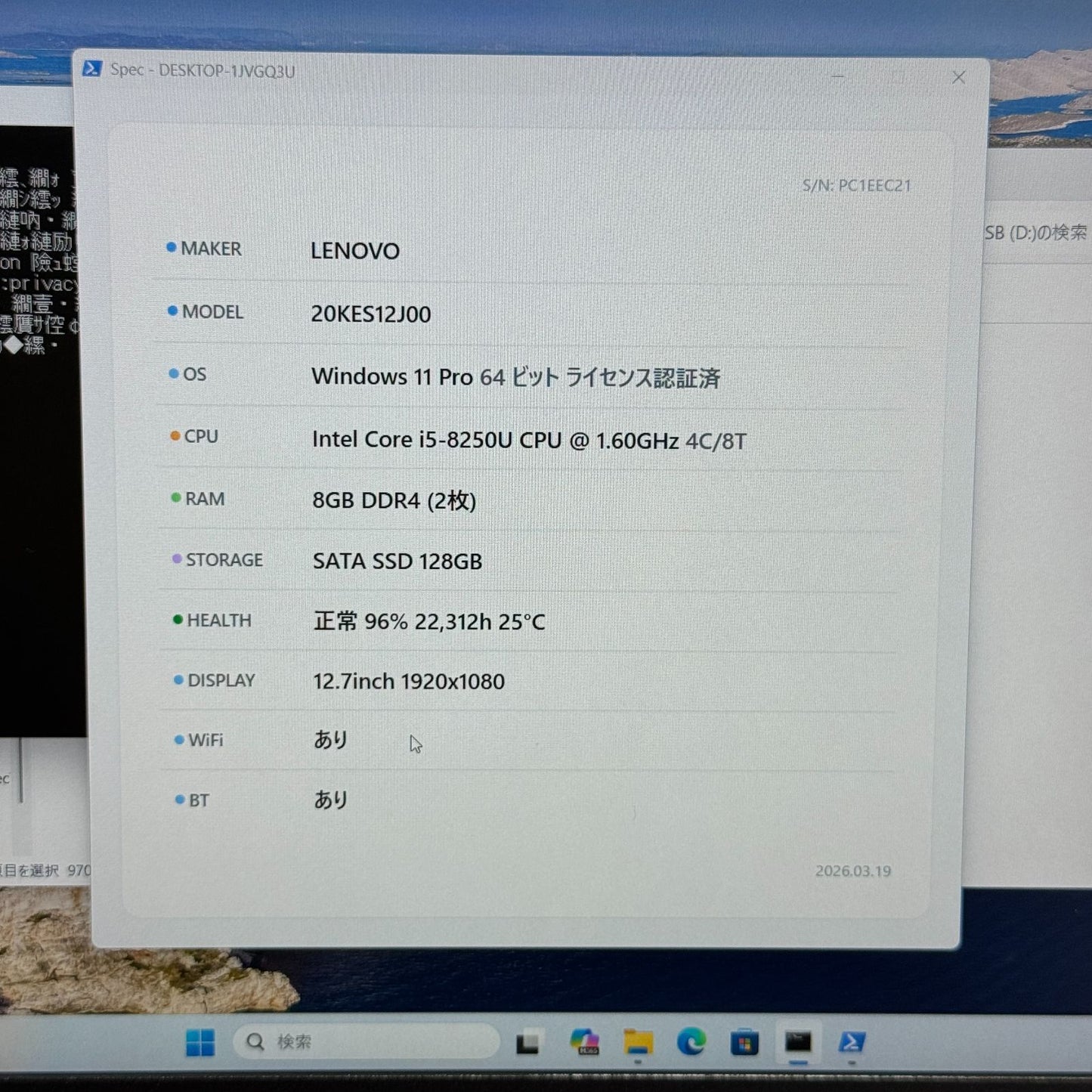Click the PowerShell icon in Spec title bar
Viewport: 1092px width, 1092px height.
point(92,69)
